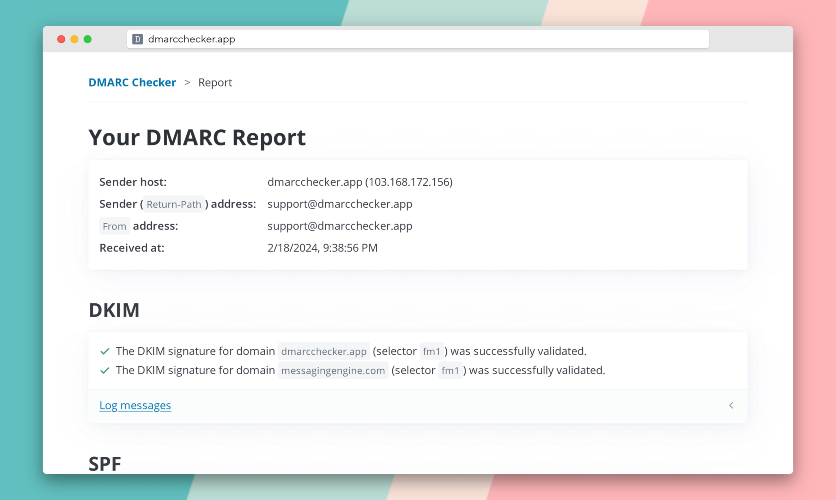Click the red close window button
Image resolution: width=836 pixels, height=500 pixels.
(61, 39)
